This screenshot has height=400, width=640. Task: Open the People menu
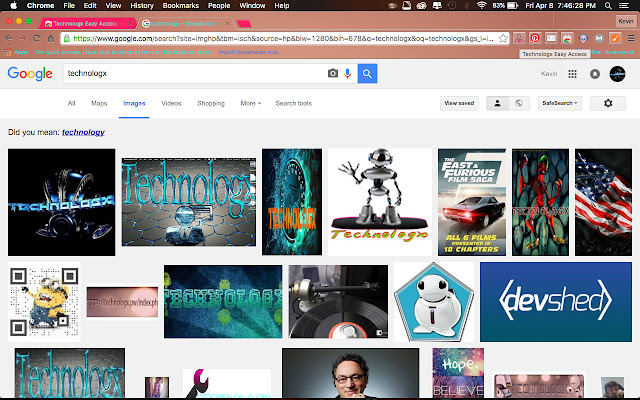219,5
